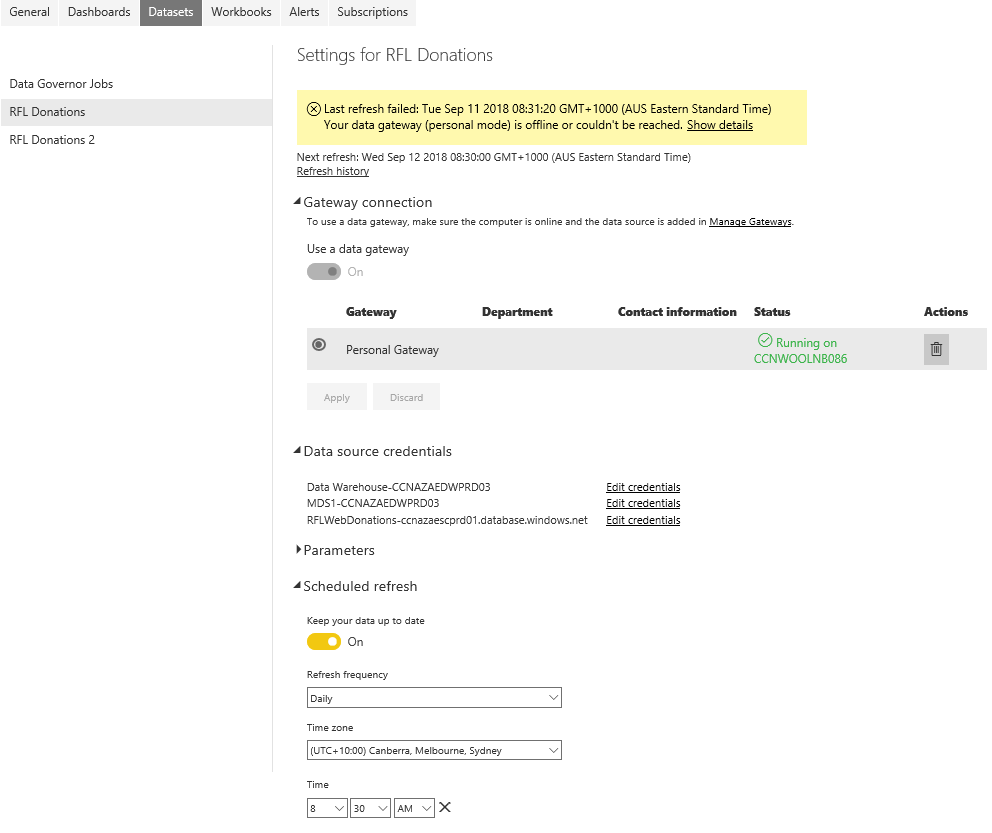Click the Apply button
992x833 pixels.
pyautogui.click(x=337, y=397)
